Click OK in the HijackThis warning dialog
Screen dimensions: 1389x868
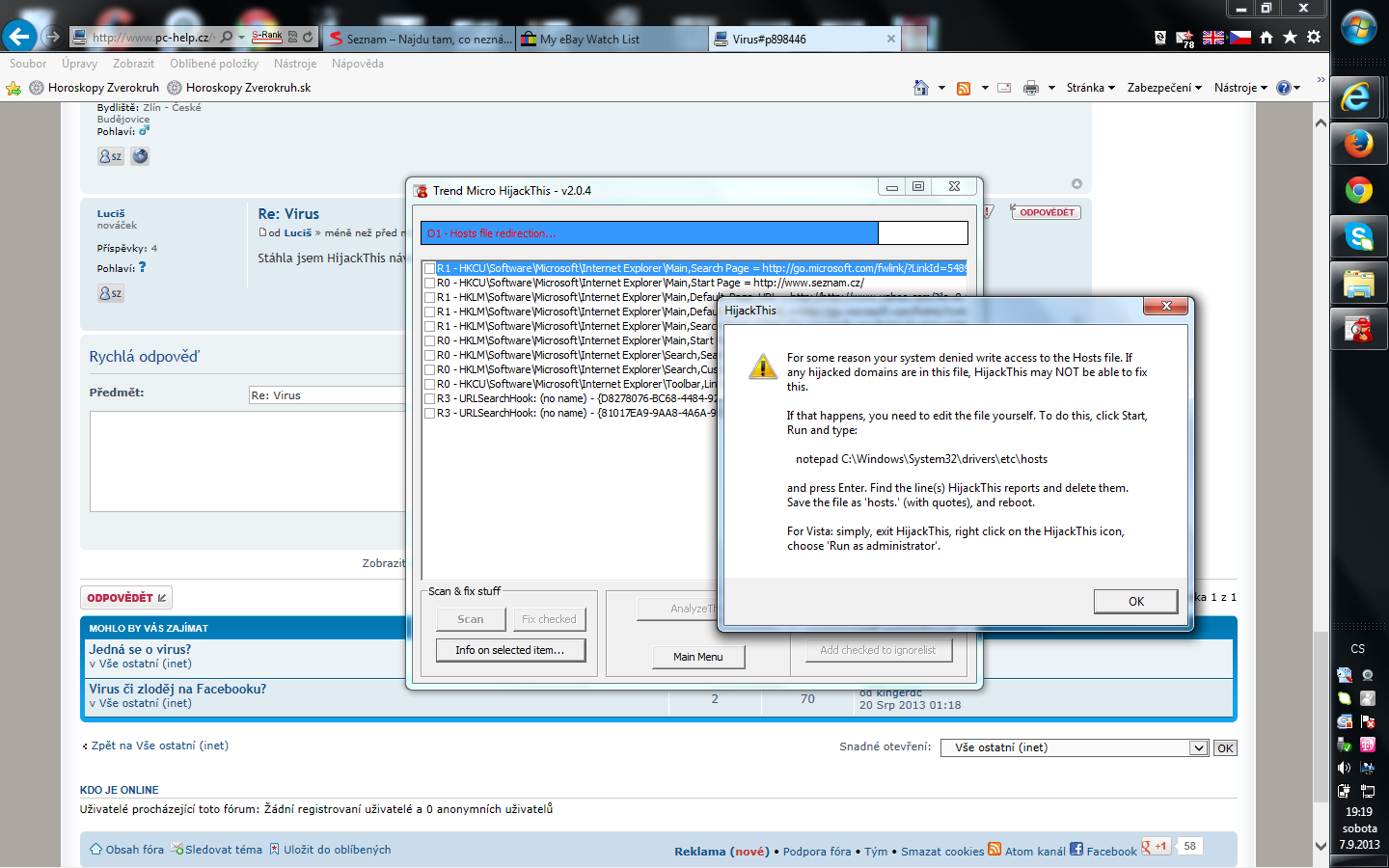point(1135,601)
